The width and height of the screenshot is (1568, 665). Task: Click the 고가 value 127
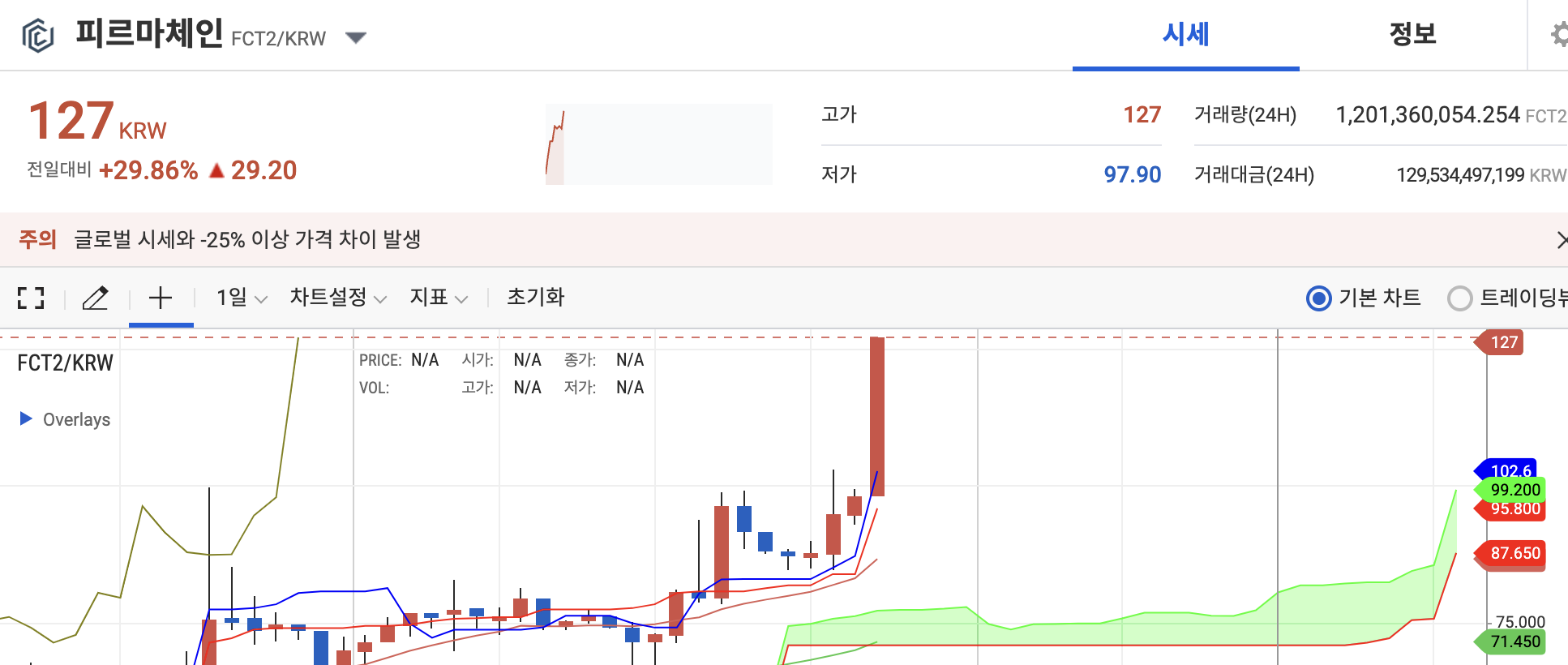1142,115
